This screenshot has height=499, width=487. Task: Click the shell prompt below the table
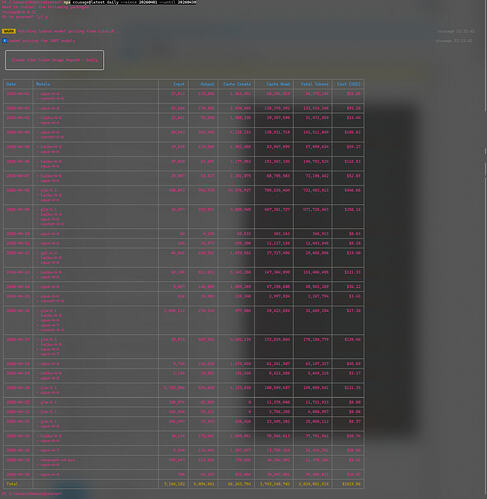pyautogui.click(x=32, y=494)
